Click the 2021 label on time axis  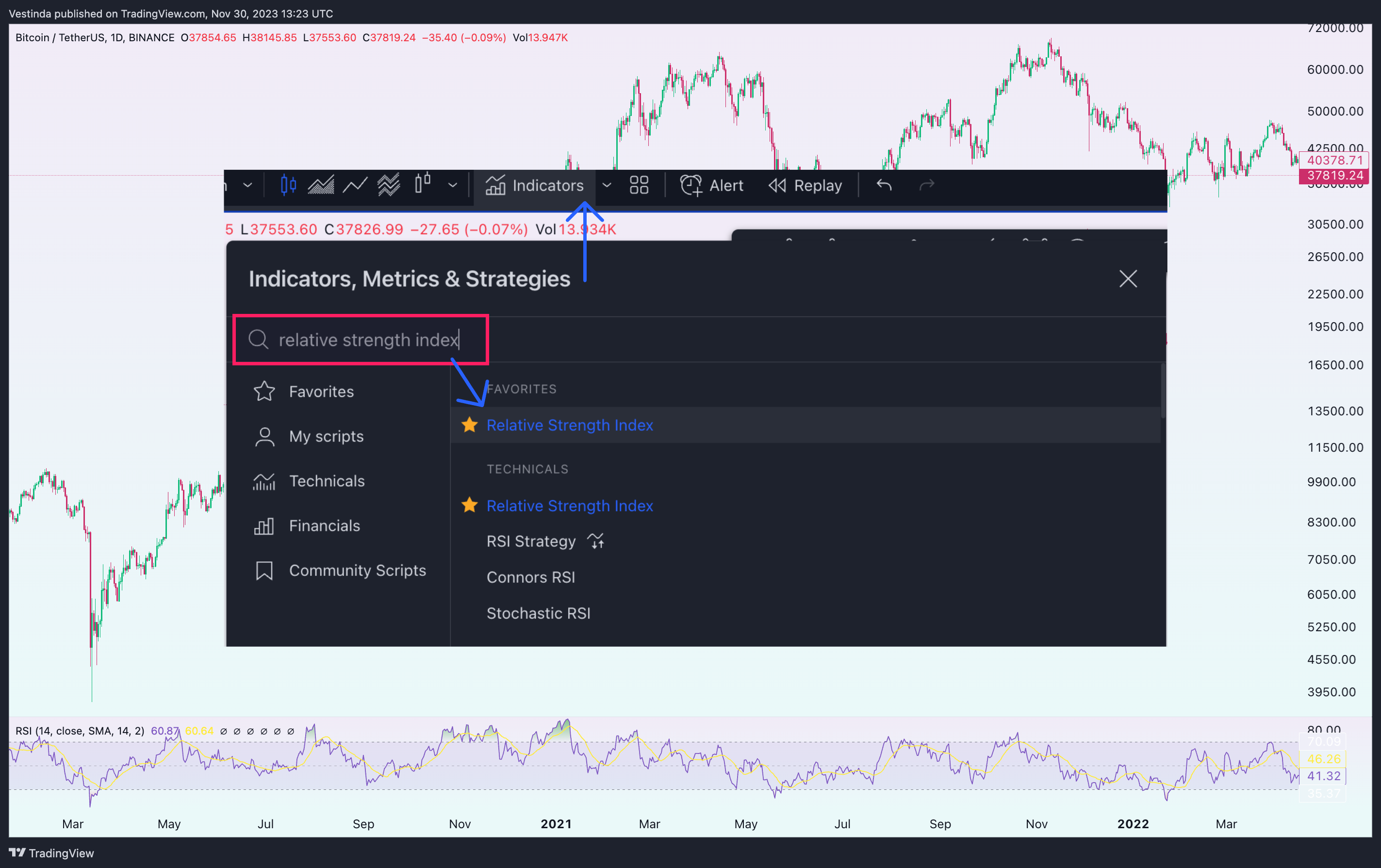[x=556, y=824]
